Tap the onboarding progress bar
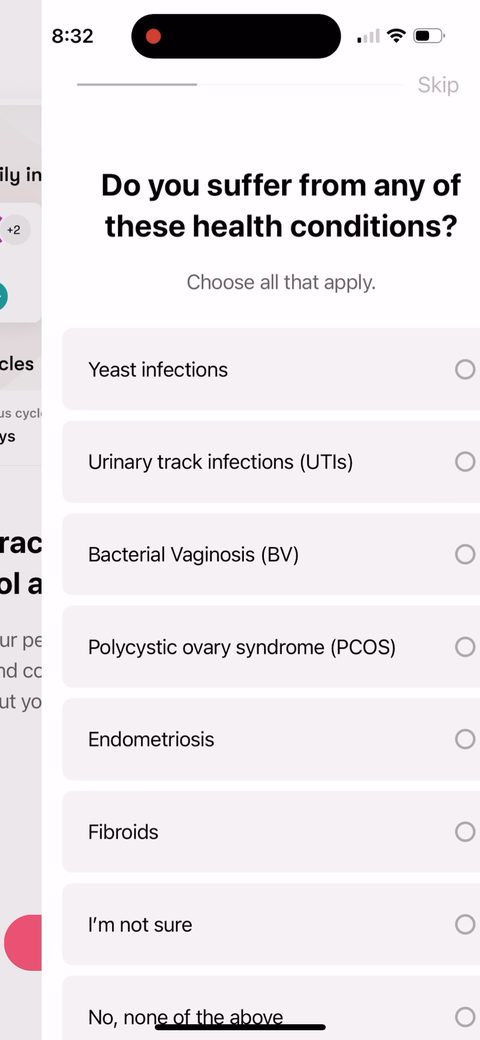Viewport: 480px width, 1040px height. coord(240,85)
